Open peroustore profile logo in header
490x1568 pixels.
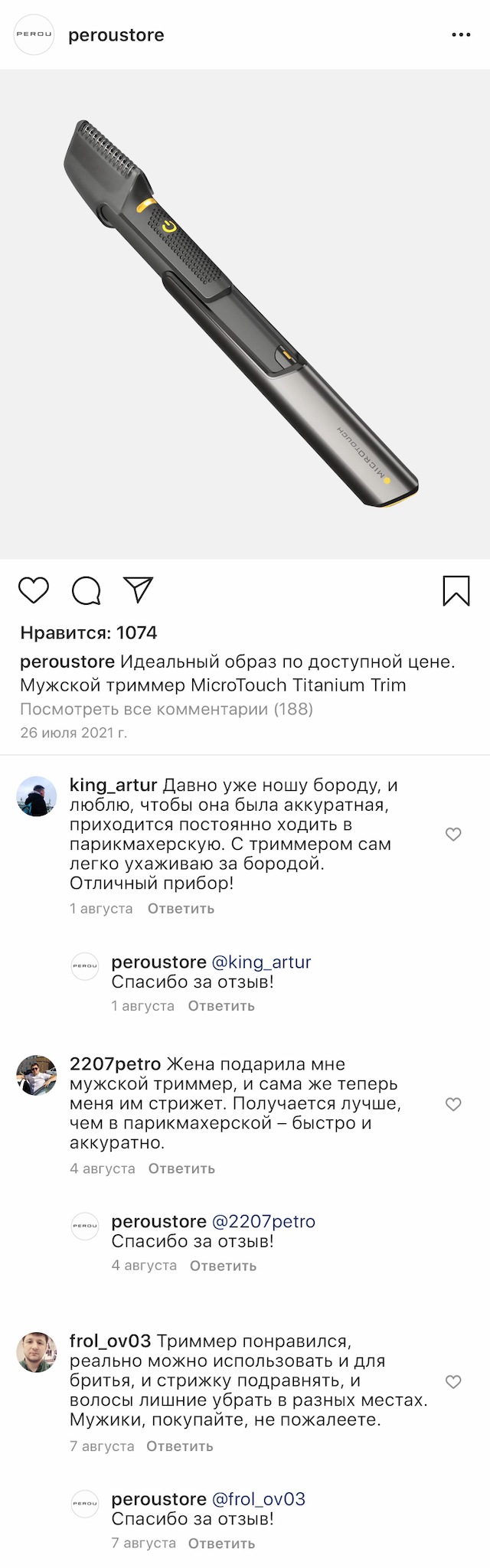(x=34, y=35)
